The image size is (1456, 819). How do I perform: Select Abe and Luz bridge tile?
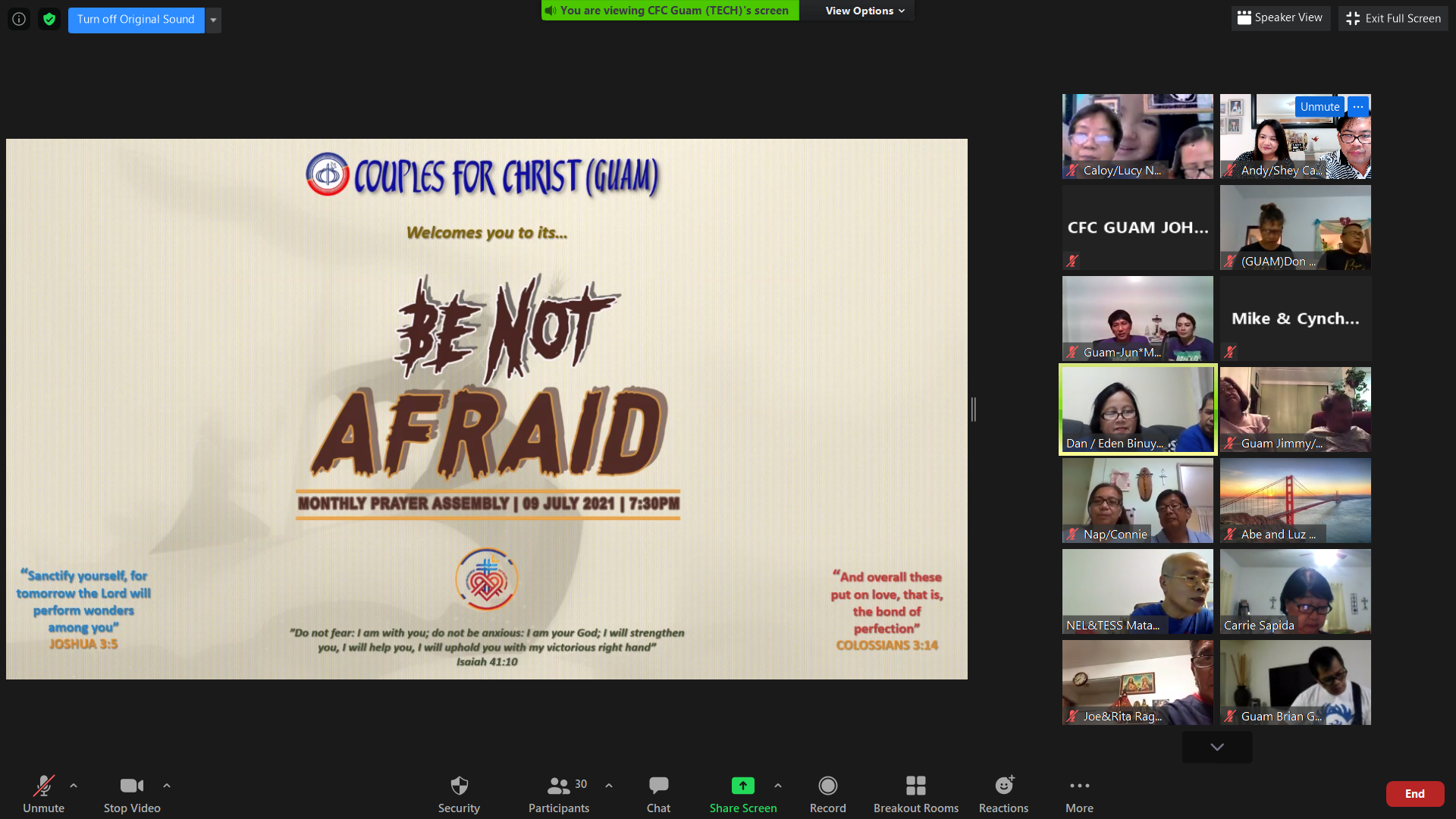point(1295,500)
